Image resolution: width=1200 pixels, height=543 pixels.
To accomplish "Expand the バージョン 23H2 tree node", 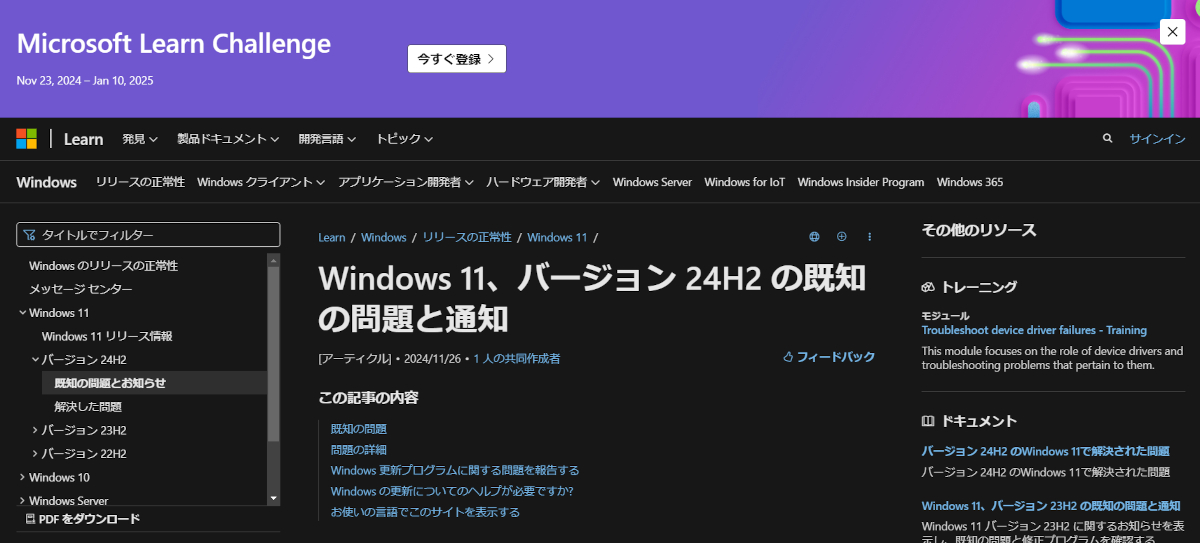I will (x=35, y=430).
